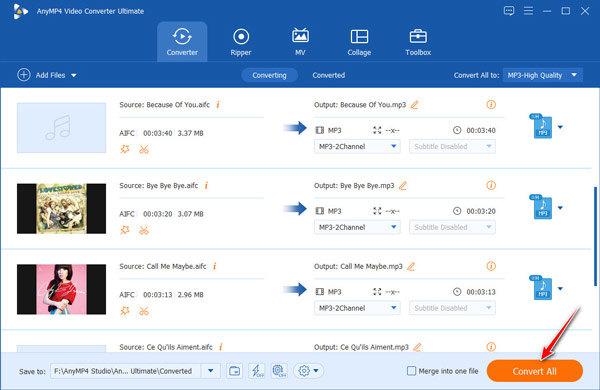The width and height of the screenshot is (600, 390).
Task: Expand the Save to path dropdown
Action: pos(210,371)
